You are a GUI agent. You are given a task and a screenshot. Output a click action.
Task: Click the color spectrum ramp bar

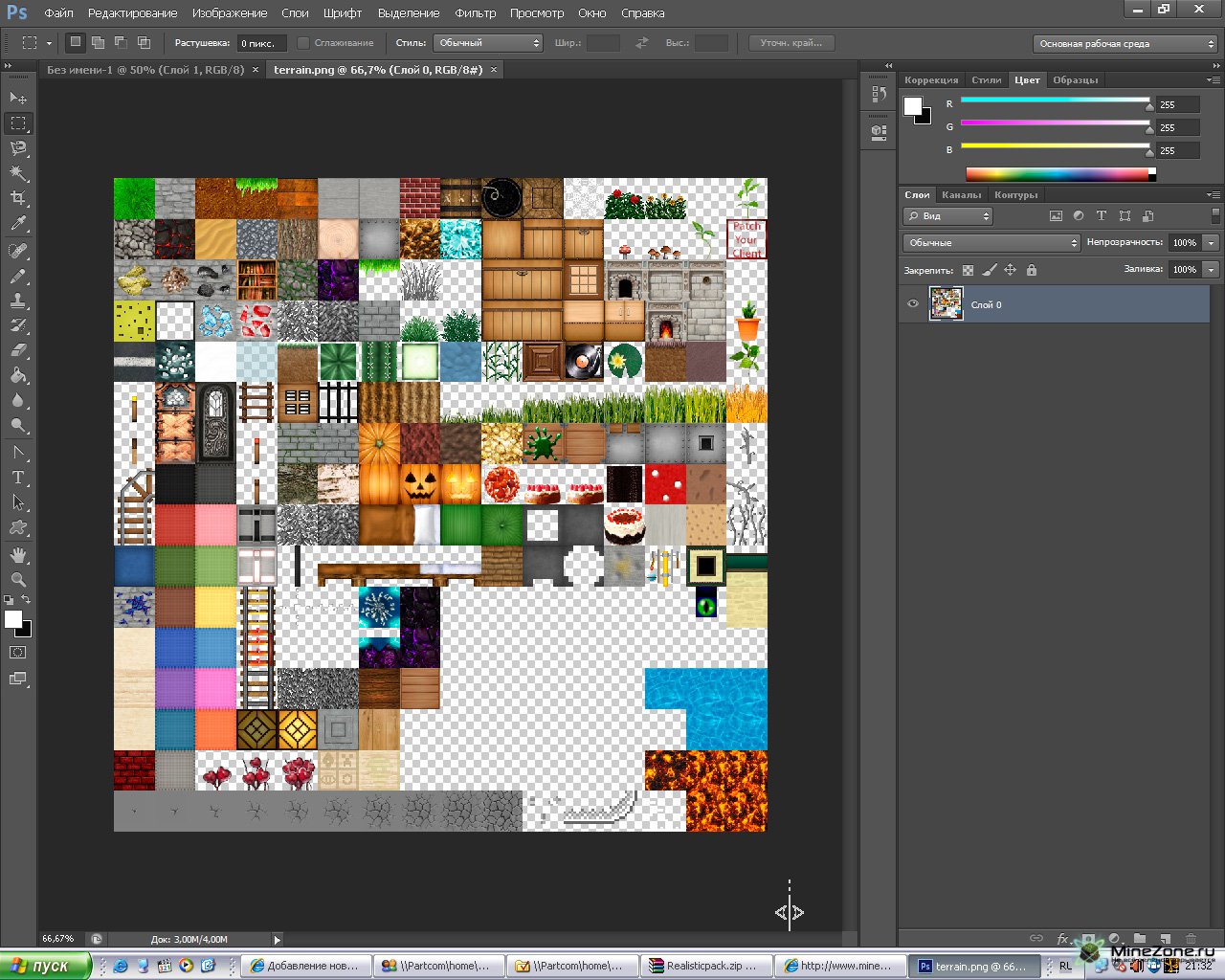pyautogui.click(x=1057, y=174)
